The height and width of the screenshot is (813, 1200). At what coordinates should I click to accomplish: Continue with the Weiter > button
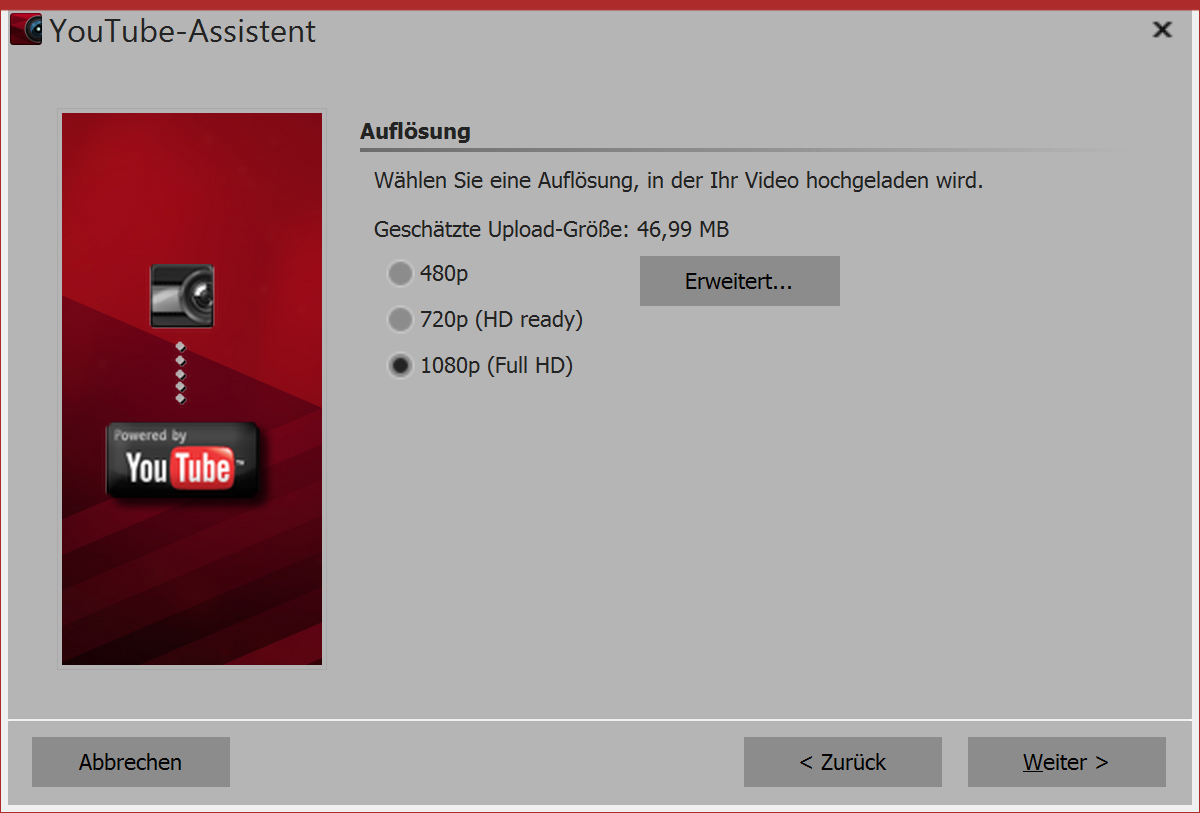(x=1066, y=762)
